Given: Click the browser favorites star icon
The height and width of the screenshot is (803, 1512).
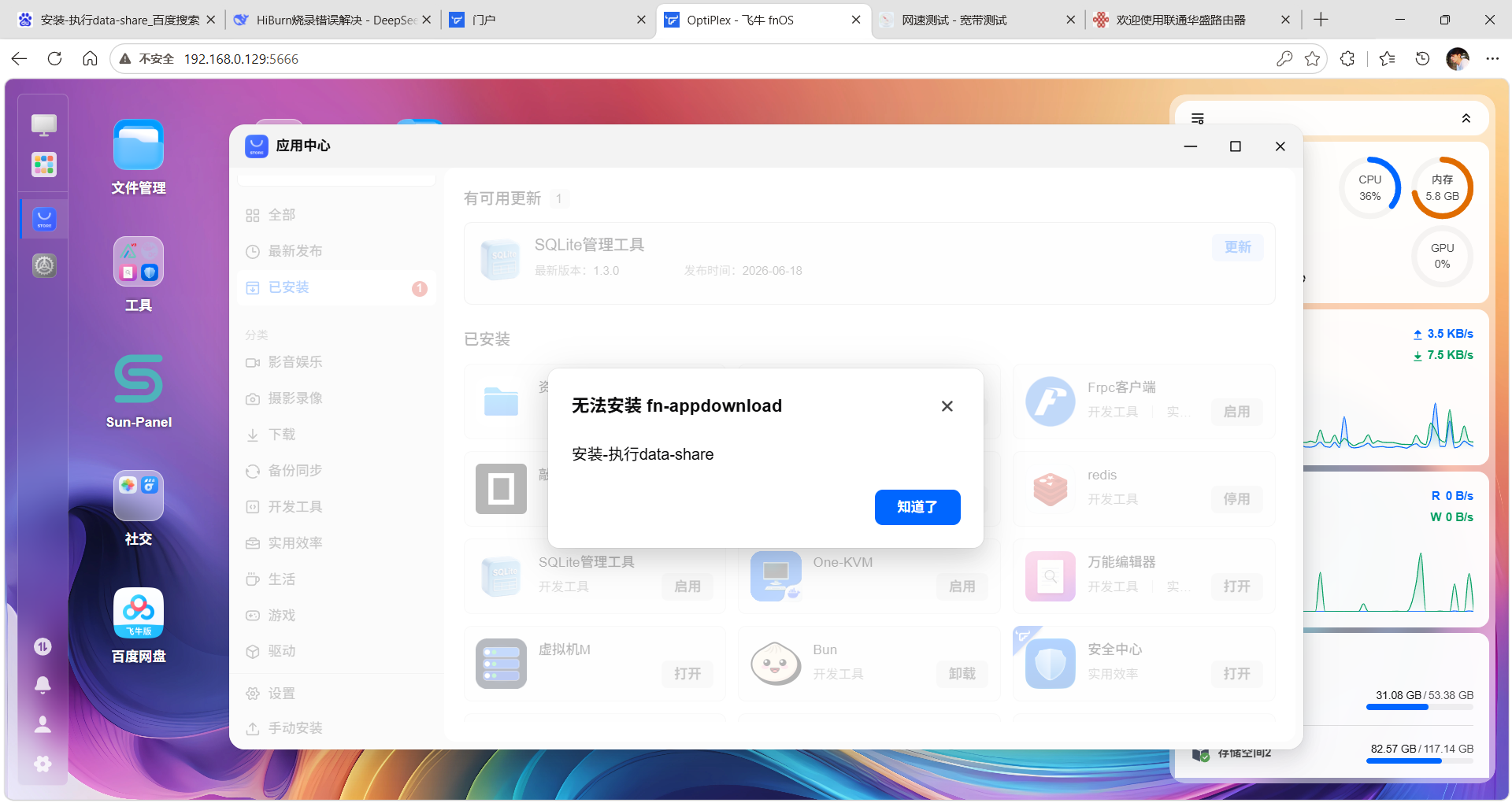Looking at the screenshot, I should 1312,58.
